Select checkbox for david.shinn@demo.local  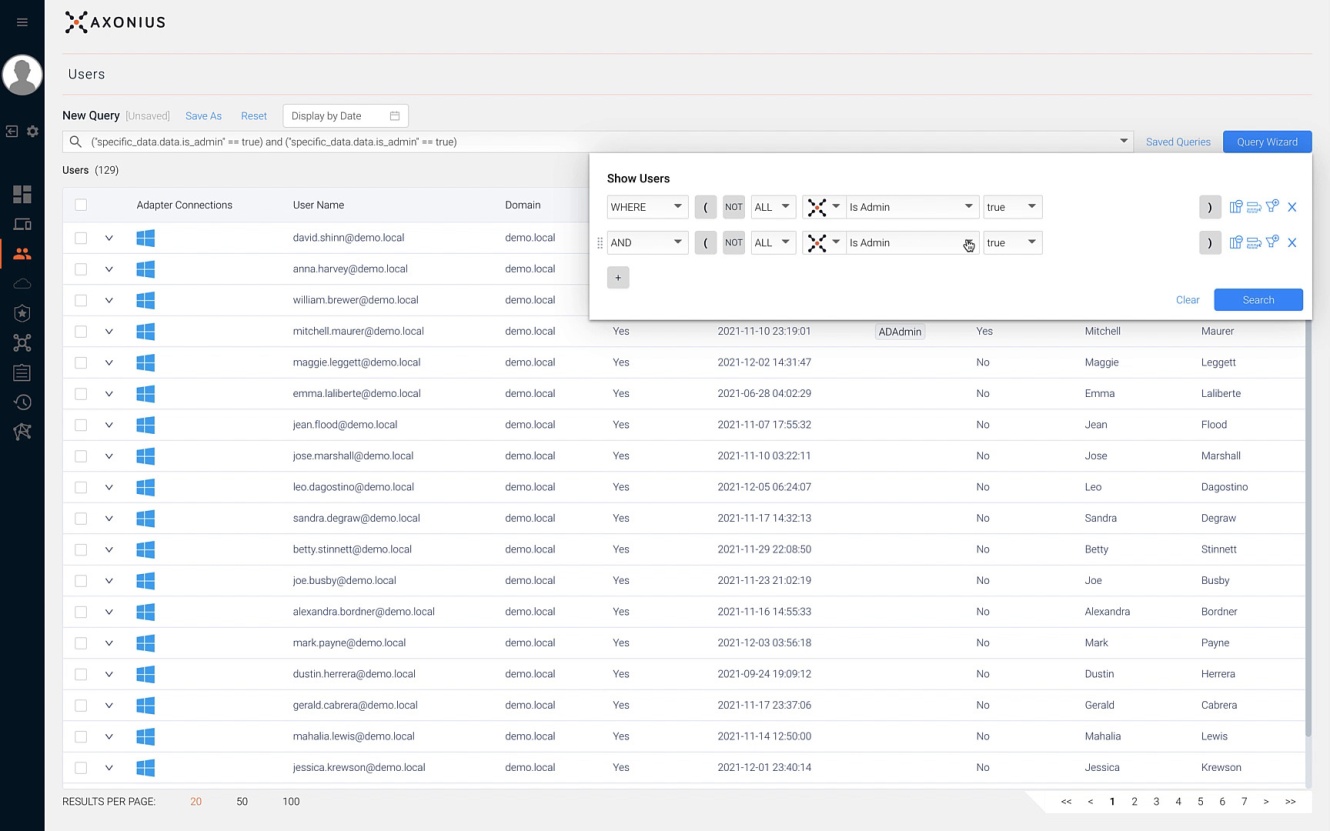click(81, 238)
